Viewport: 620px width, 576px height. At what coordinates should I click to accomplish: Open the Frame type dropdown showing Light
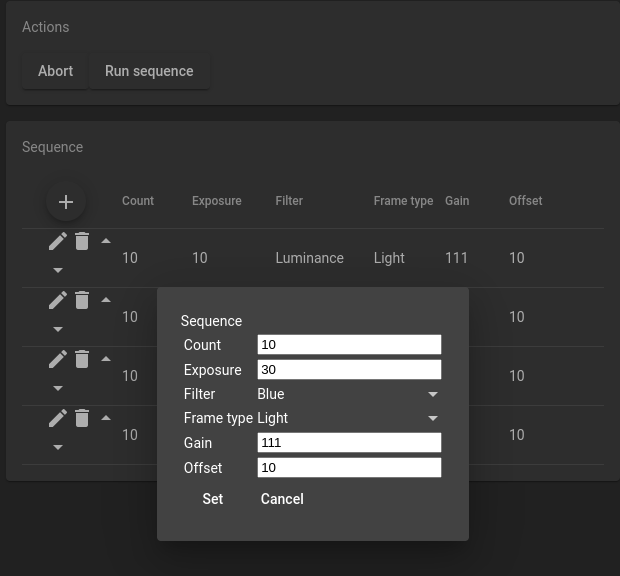click(348, 418)
